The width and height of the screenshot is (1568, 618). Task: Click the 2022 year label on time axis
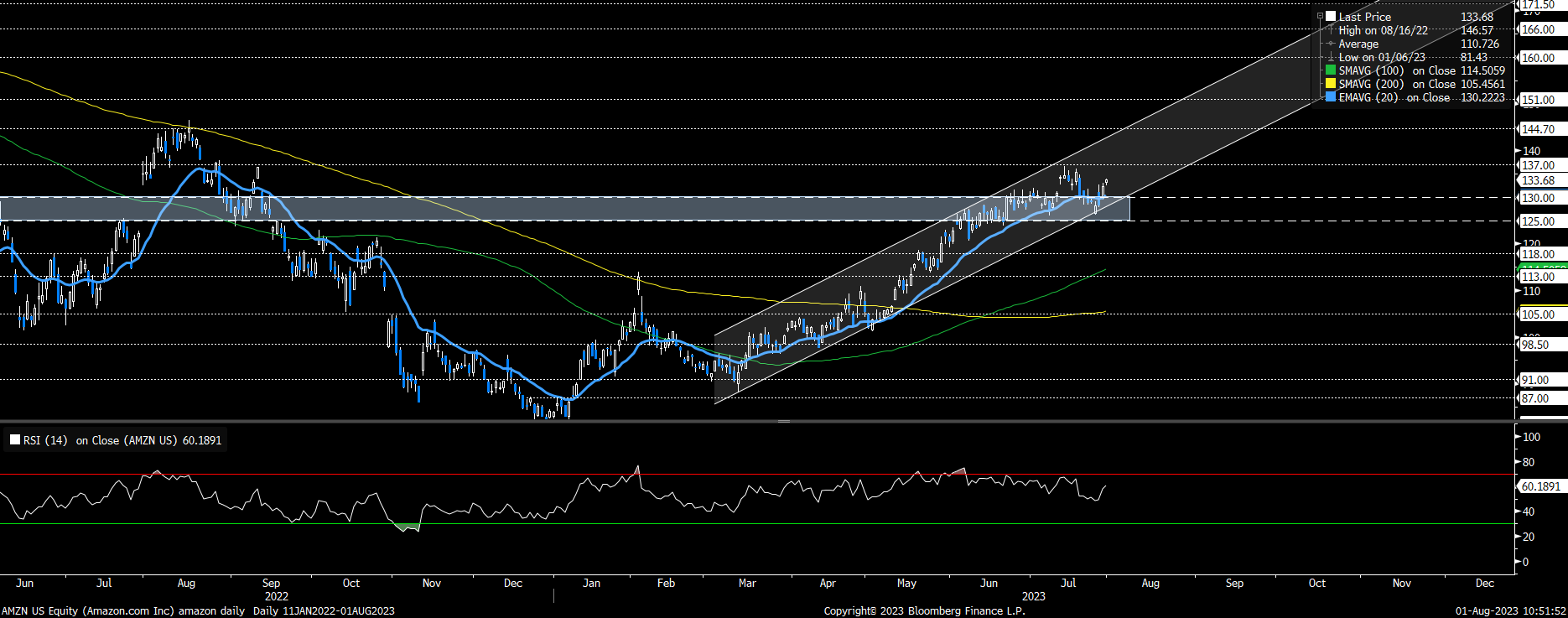tap(276, 596)
